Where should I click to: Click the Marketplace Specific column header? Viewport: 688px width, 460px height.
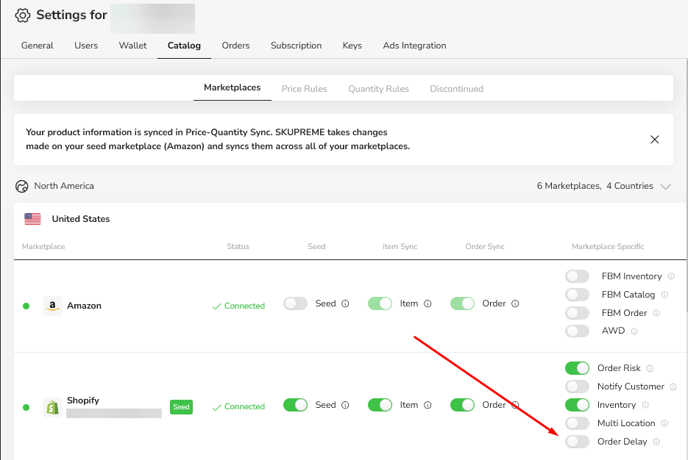point(608,247)
